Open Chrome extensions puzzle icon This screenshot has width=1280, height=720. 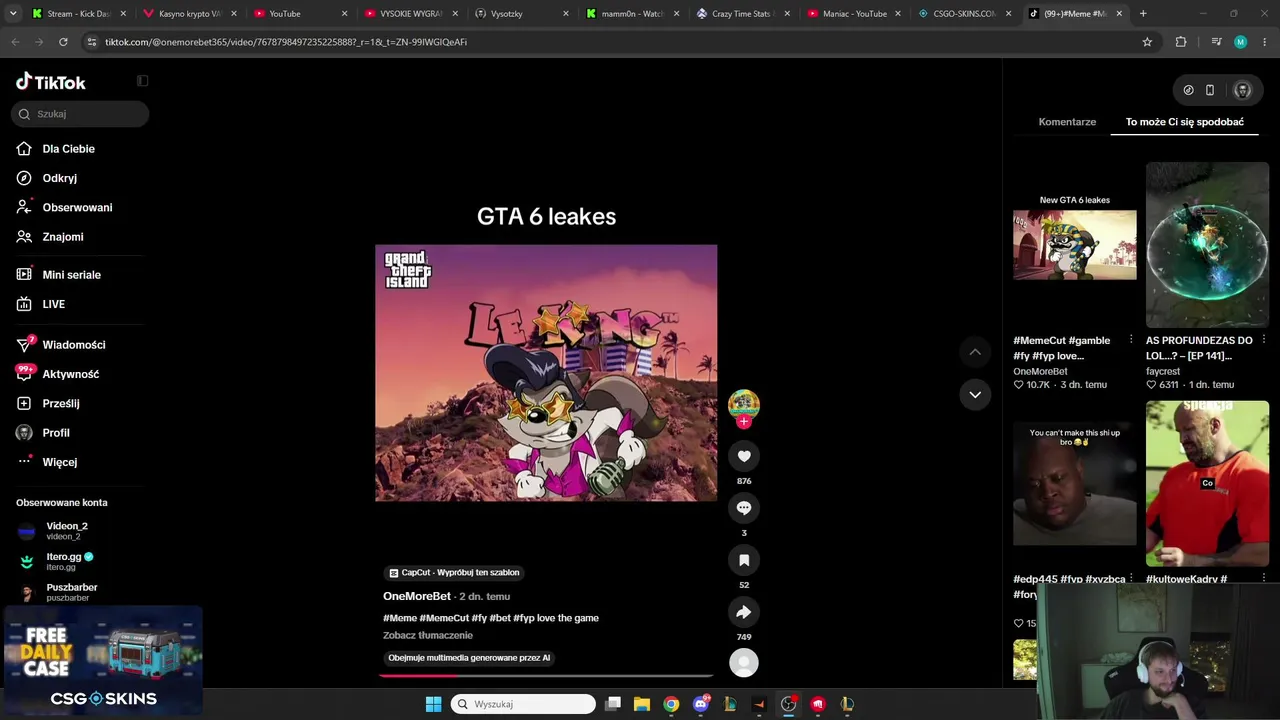1181,42
